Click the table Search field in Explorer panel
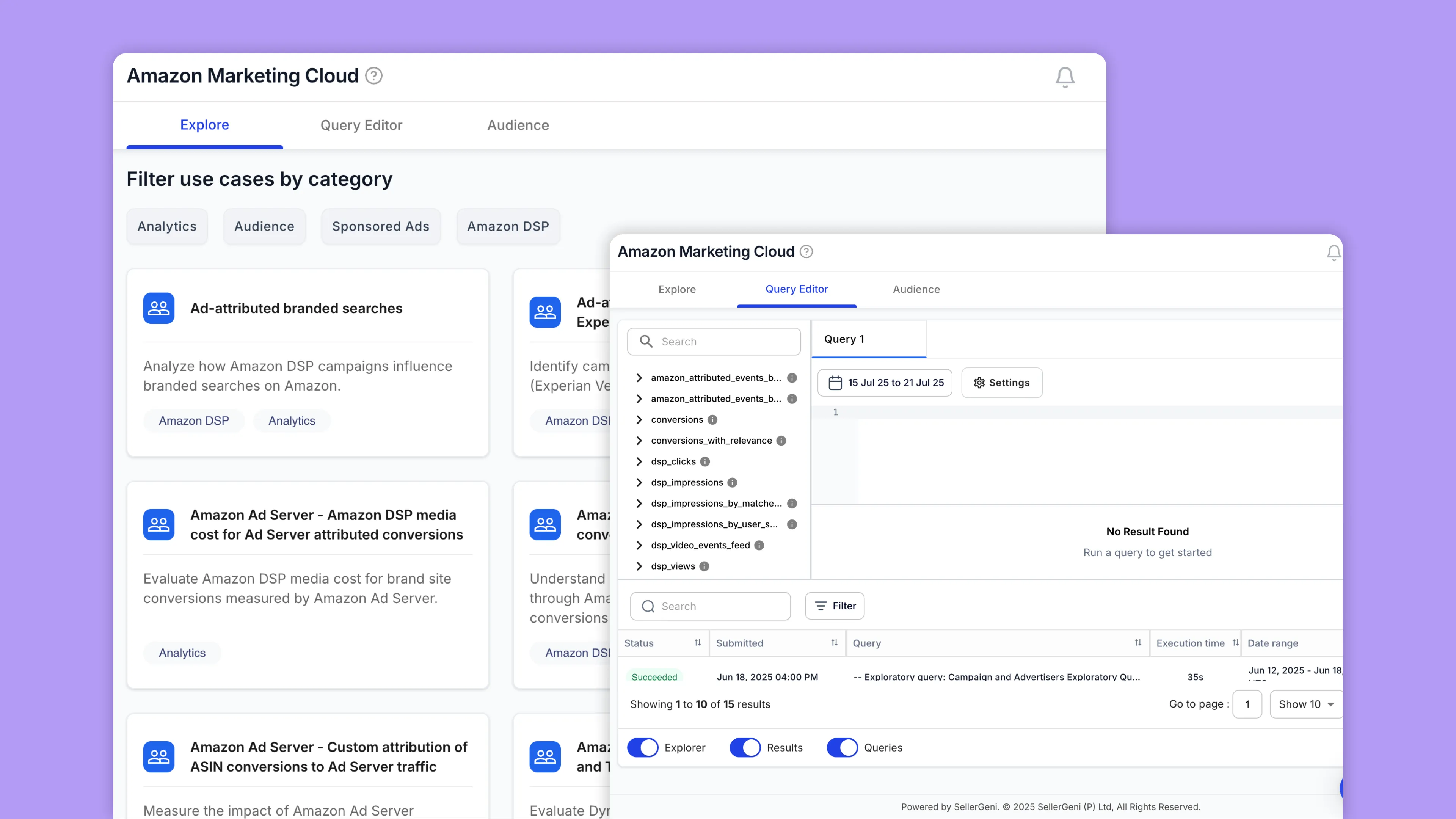The height and width of the screenshot is (819, 1456). [714, 341]
